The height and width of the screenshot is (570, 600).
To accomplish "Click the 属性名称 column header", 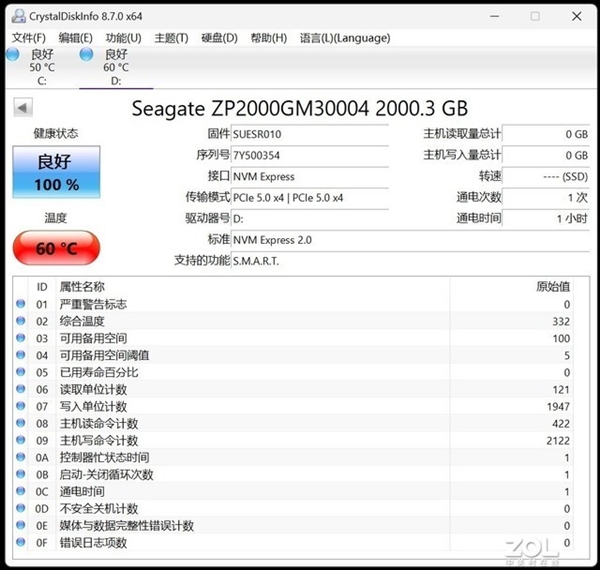I will (82, 287).
